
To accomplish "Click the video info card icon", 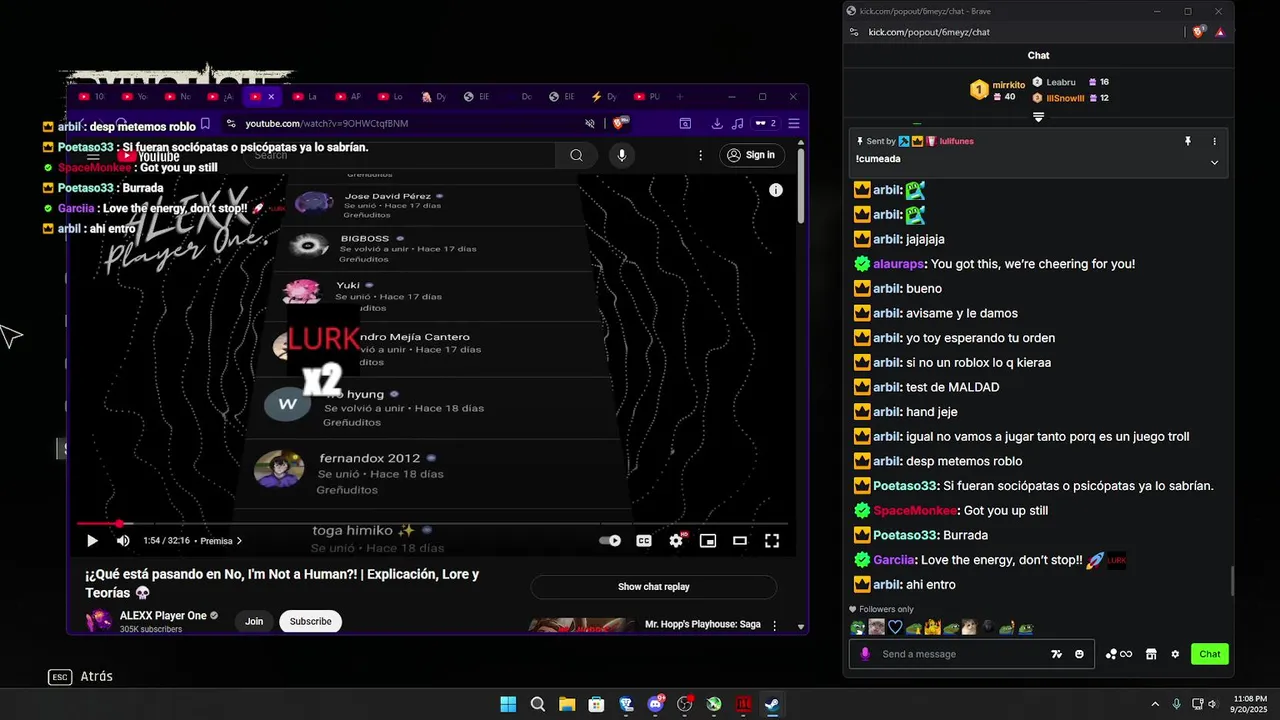I will click(x=776, y=190).
